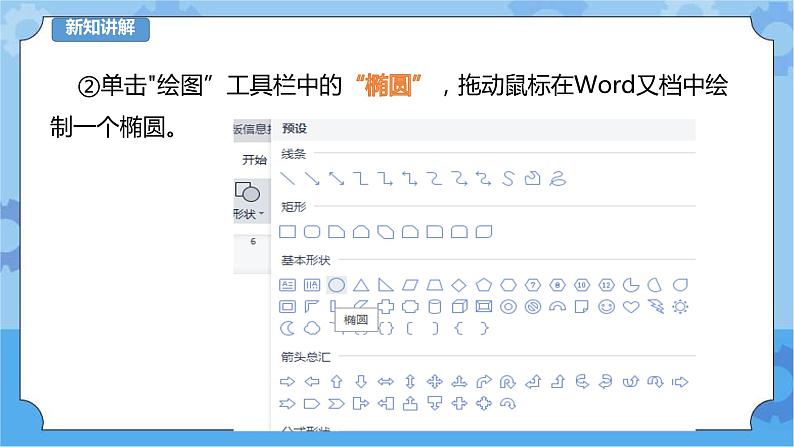
Task: Insert a horizontal text box shape
Action: pyautogui.click(x=288, y=285)
